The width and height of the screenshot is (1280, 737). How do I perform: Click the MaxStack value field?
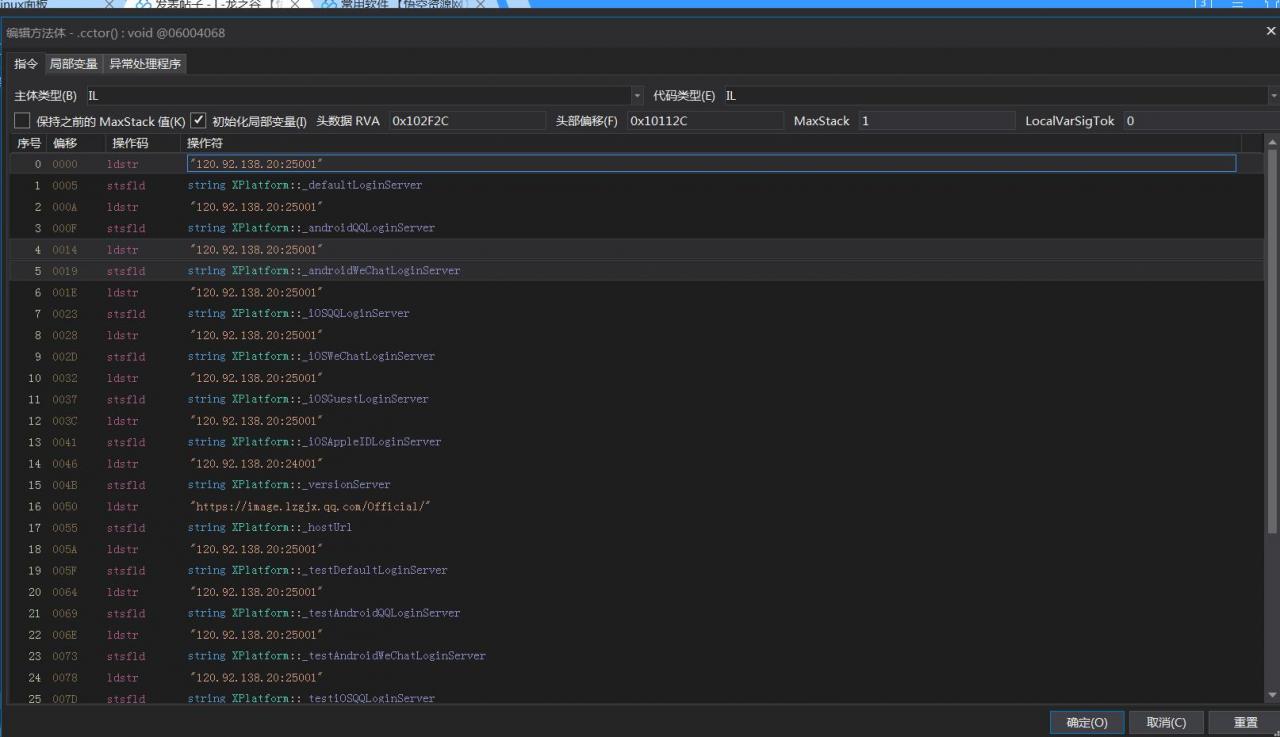point(936,121)
